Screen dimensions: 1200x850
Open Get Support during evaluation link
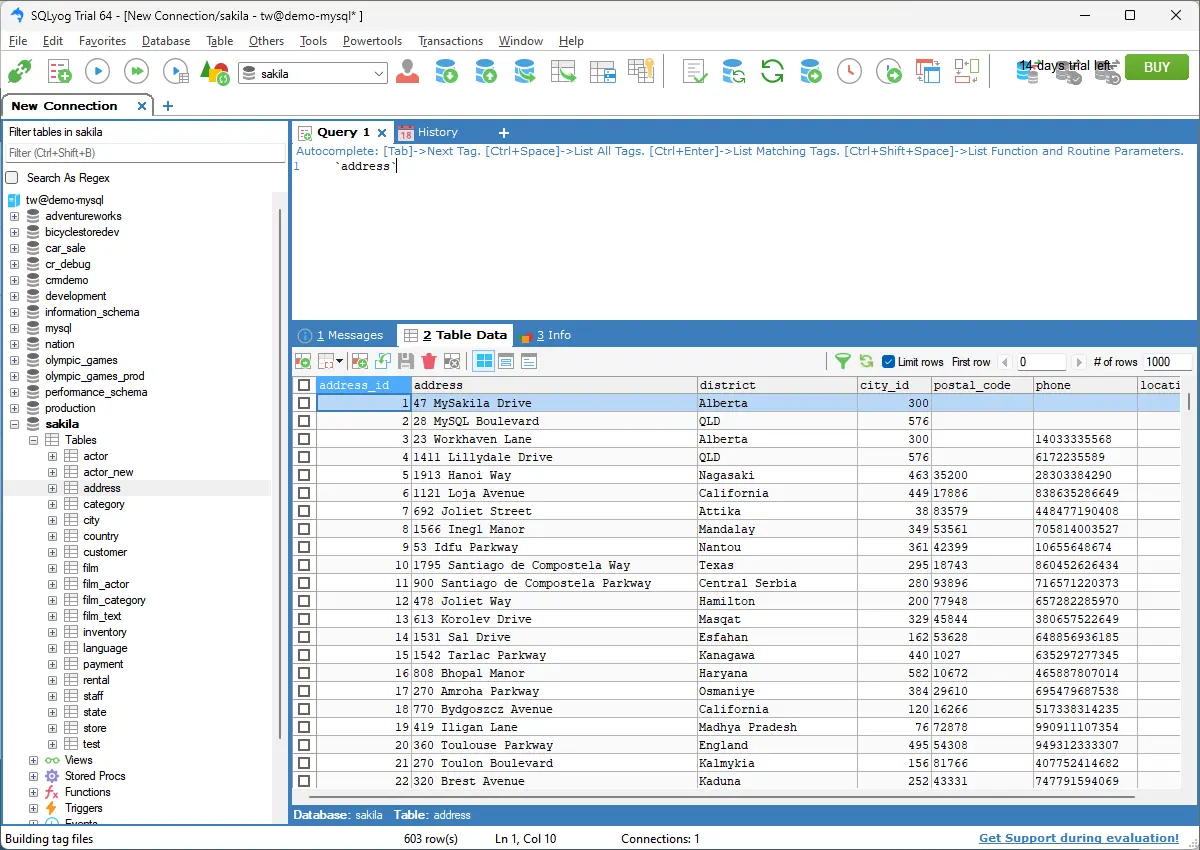(x=1078, y=838)
